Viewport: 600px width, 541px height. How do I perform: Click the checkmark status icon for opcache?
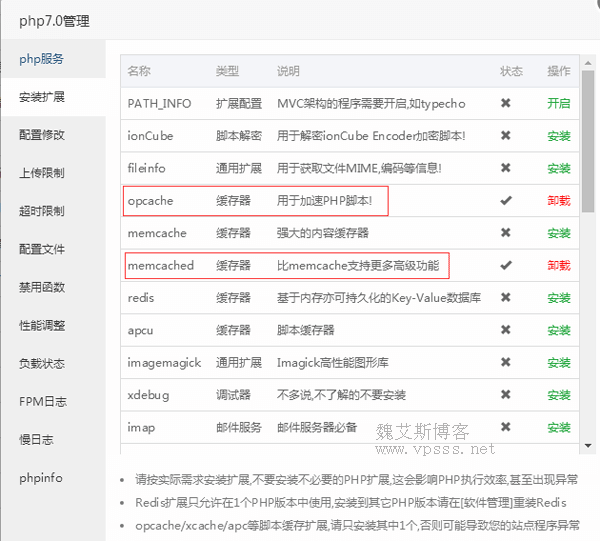[506, 200]
